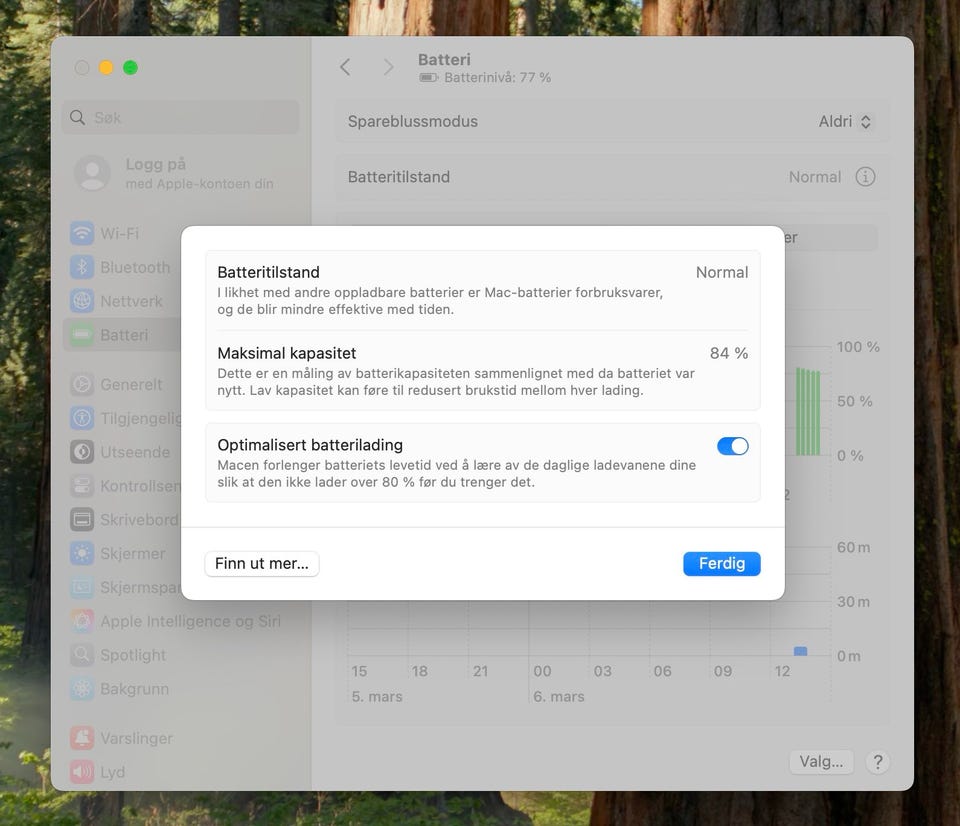Go back with the left chevron
Image resolution: width=960 pixels, height=826 pixels.
pos(345,67)
